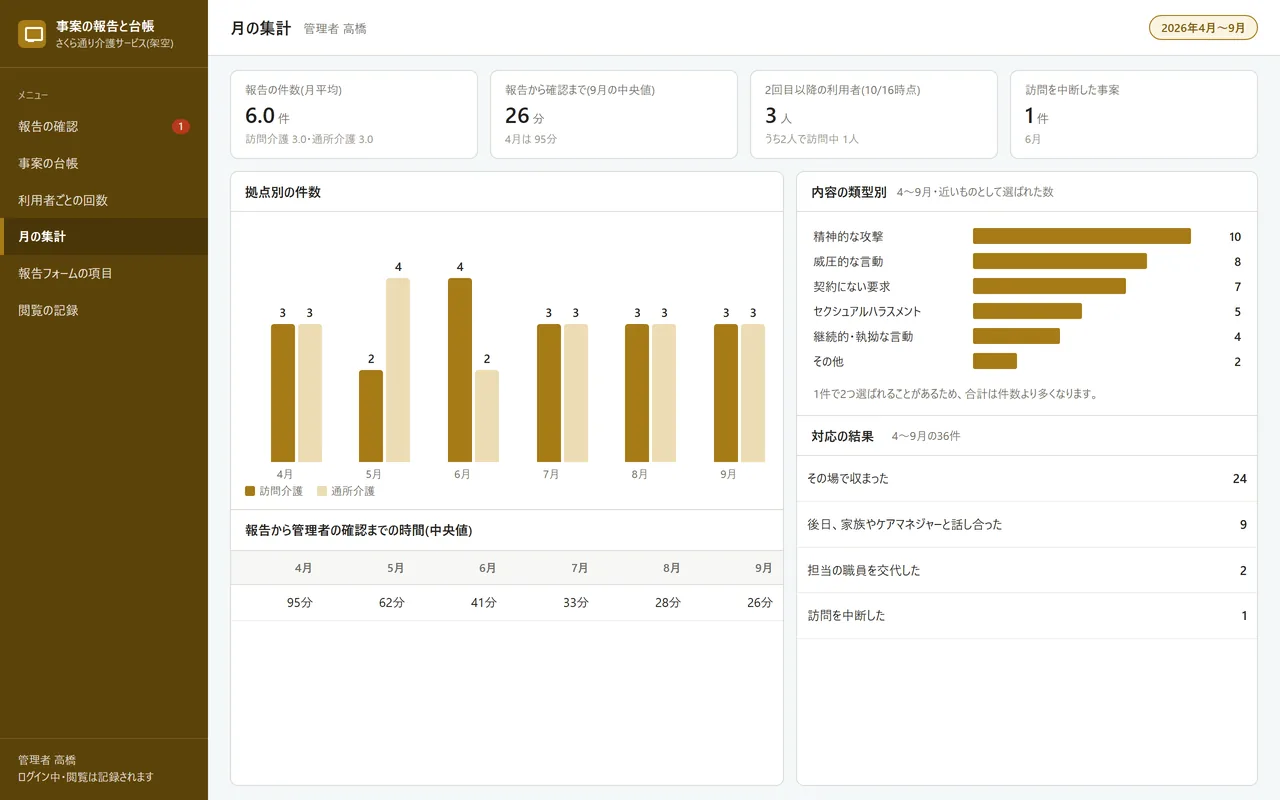Click the 精神的な攻撃 bar
The width and height of the screenshot is (1280, 800).
tap(1082, 236)
